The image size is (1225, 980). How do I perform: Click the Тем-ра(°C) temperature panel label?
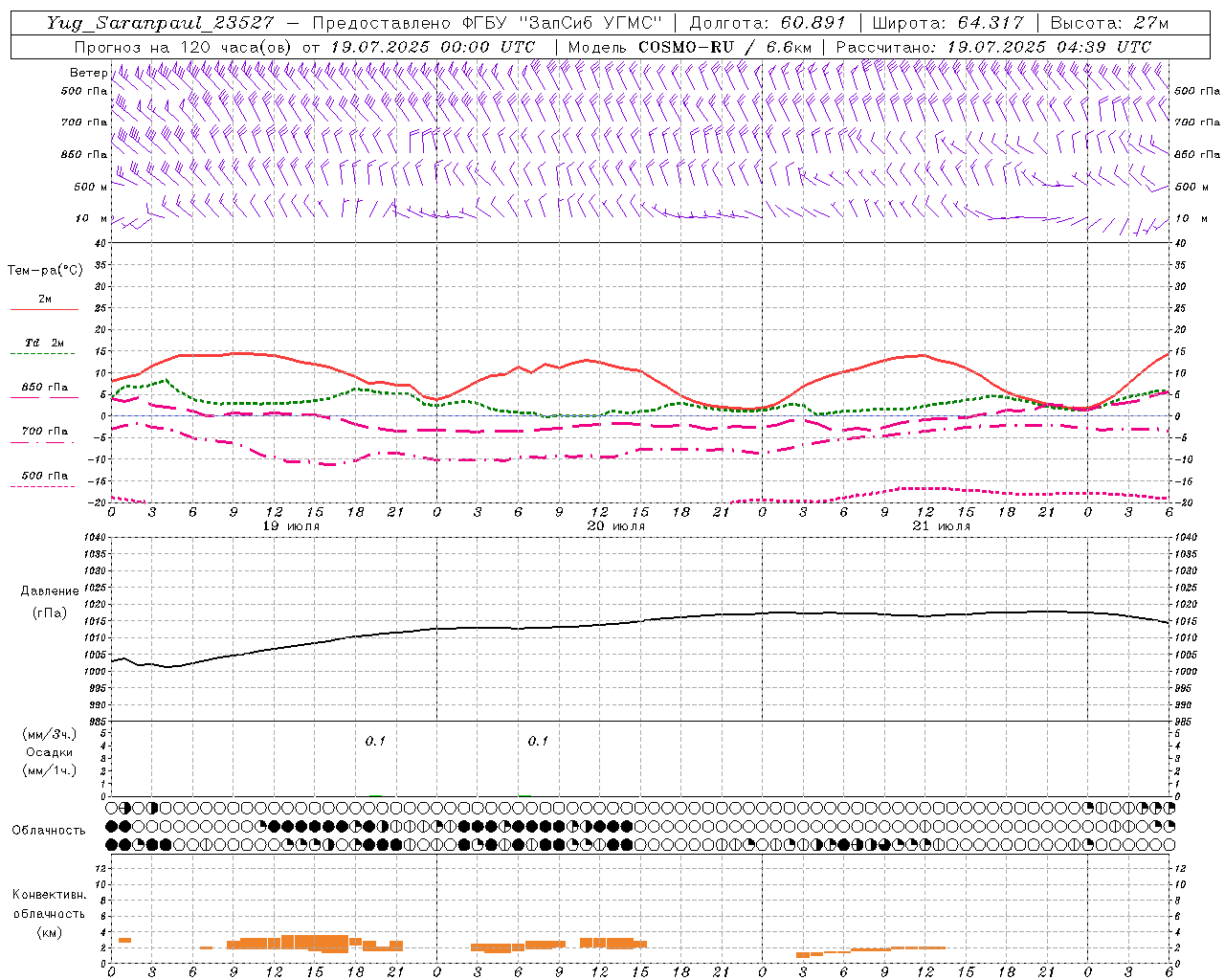45,271
